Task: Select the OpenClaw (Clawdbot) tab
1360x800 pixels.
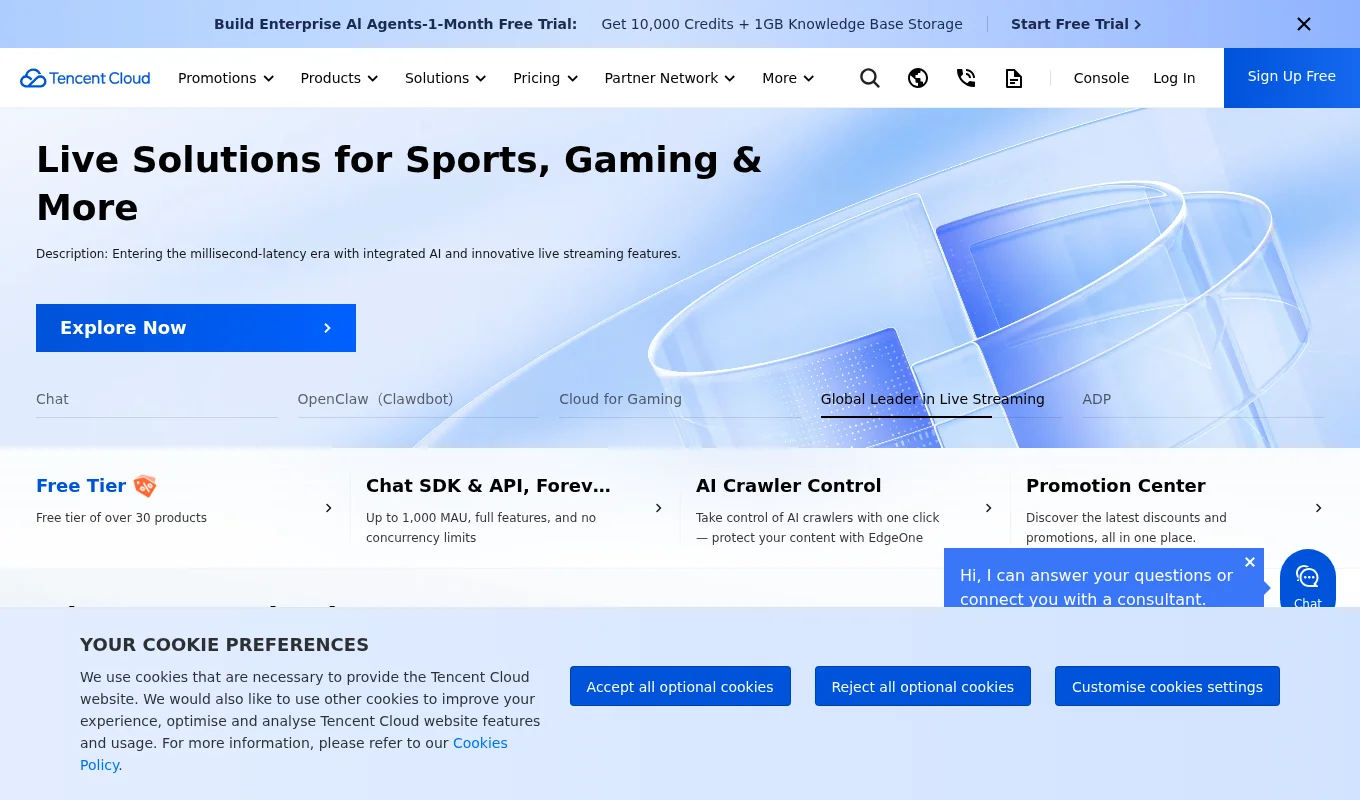Action: [x=375, y=399]
